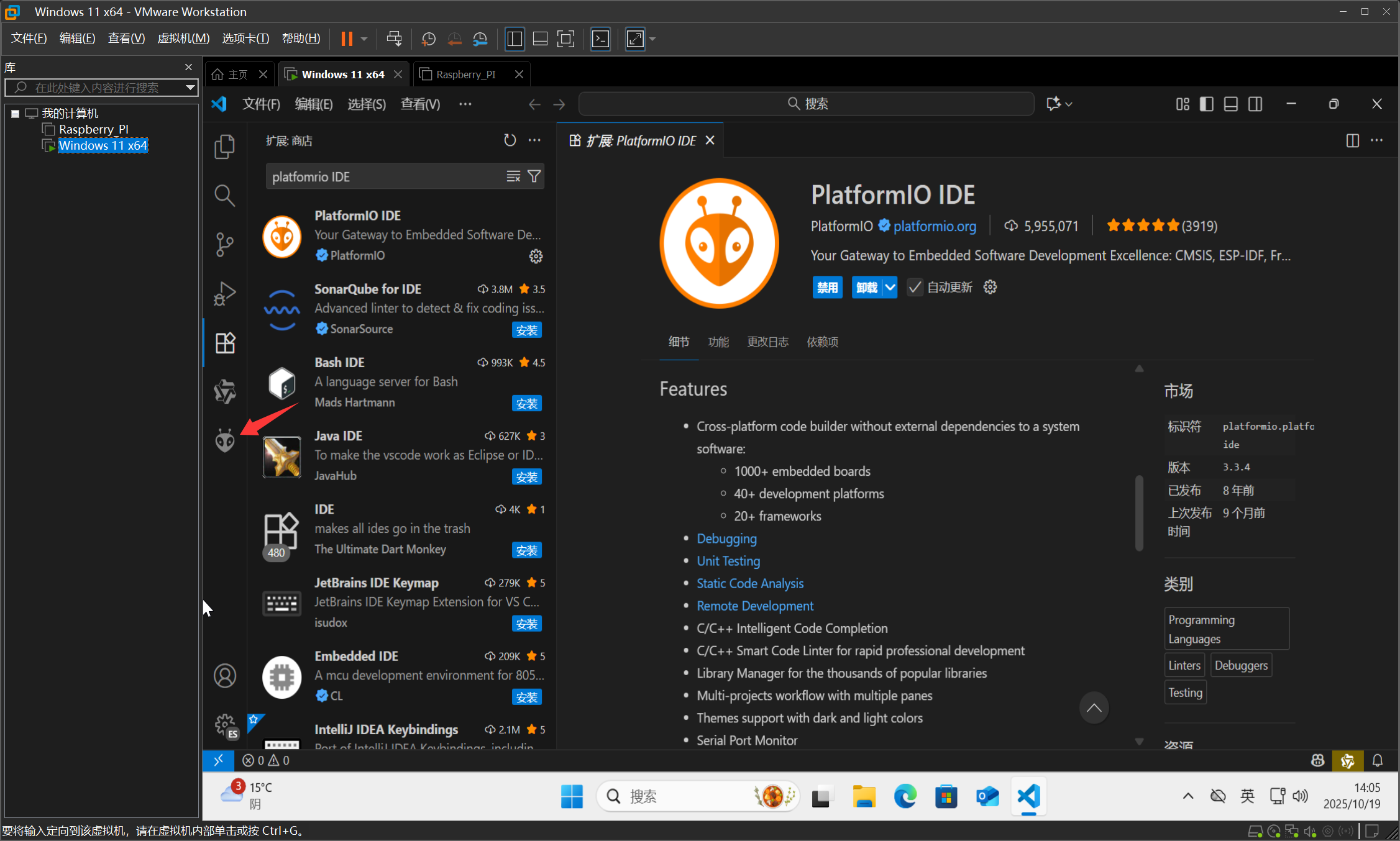Open the PlatformIO alien icon in activity bar
This screenshot has height=841, width=1400.
point(225,440)
